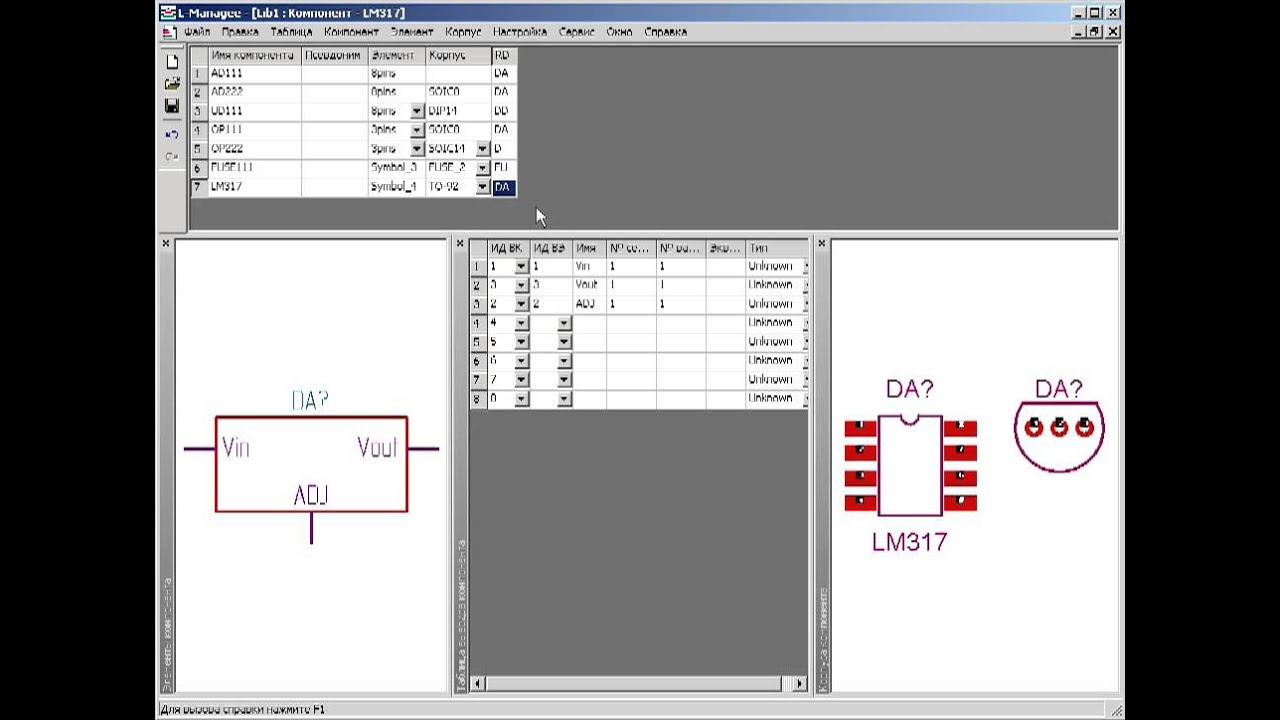Expand the ИД ВК dropdown in pin row 8
This screenshot has width=1280, height=720.
click(x=520, y=399)
